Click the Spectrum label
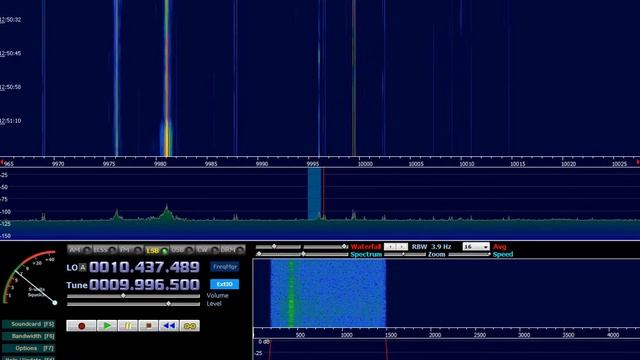The image size is (640, 360). coord(366,254)
